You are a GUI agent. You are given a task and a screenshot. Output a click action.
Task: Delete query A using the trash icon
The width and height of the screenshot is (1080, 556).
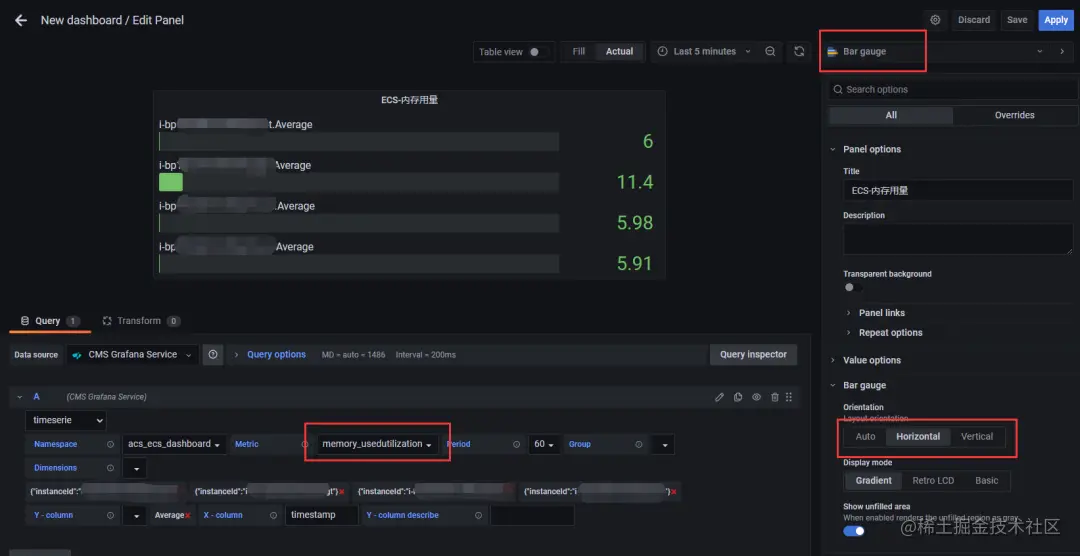pos(775,397)
